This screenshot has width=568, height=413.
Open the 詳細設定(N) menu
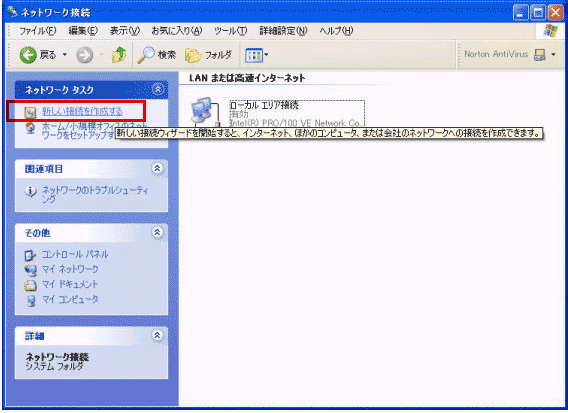(283, 31)
